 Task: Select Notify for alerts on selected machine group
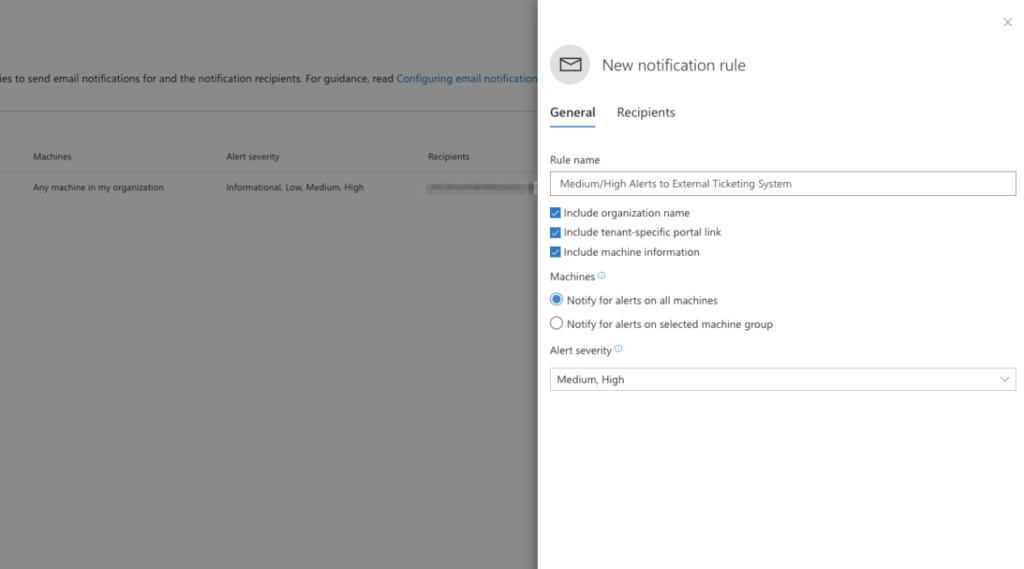tap(556, 323)
